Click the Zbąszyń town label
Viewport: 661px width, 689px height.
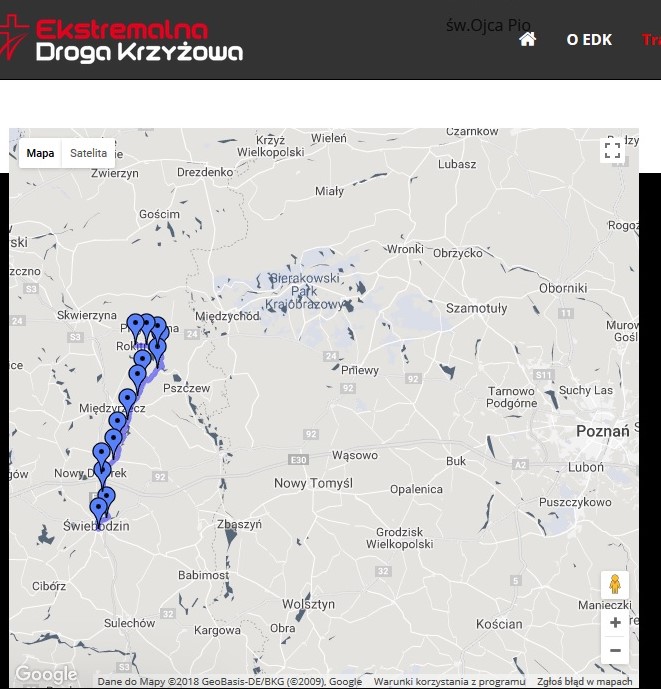click(x=239, y=524)
